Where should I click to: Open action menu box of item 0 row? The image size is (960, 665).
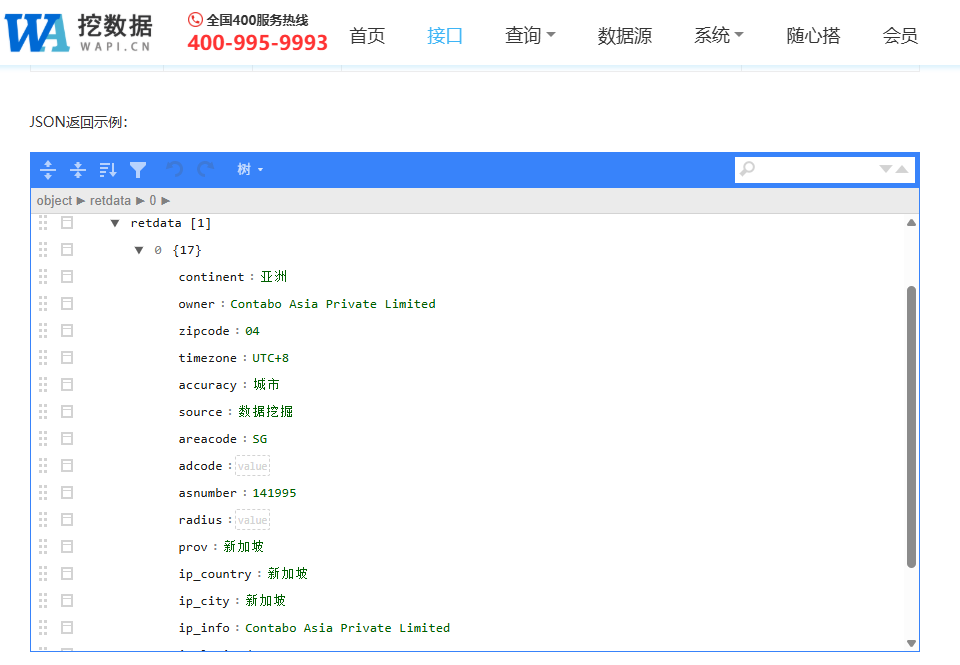coord(67,250)
